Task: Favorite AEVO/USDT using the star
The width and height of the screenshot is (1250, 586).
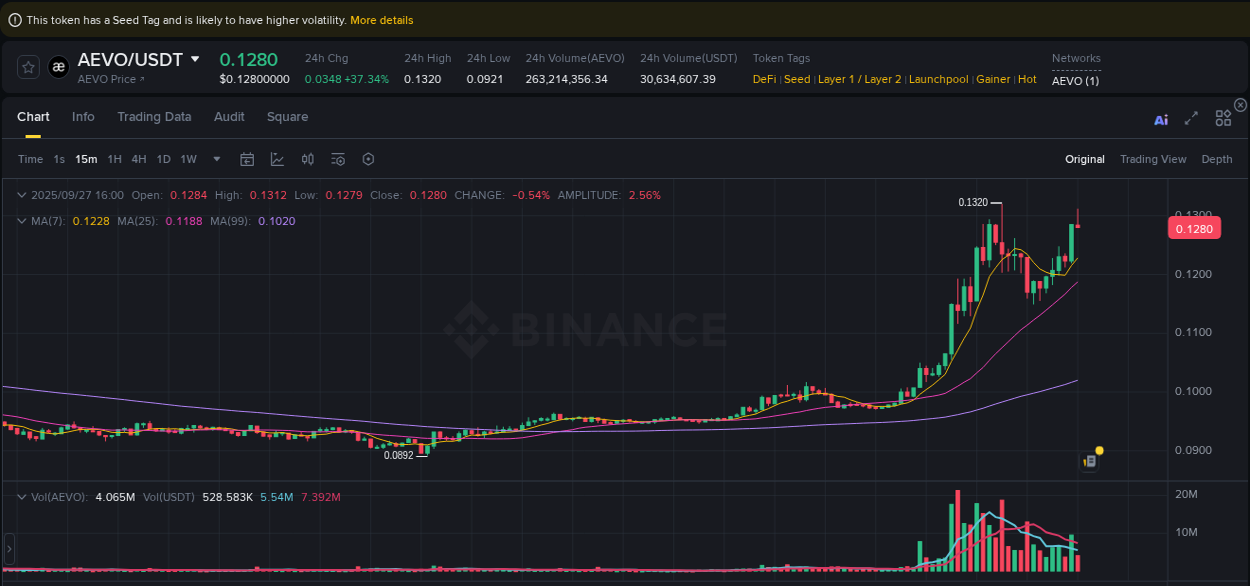Action: click(x=27, y=66)
